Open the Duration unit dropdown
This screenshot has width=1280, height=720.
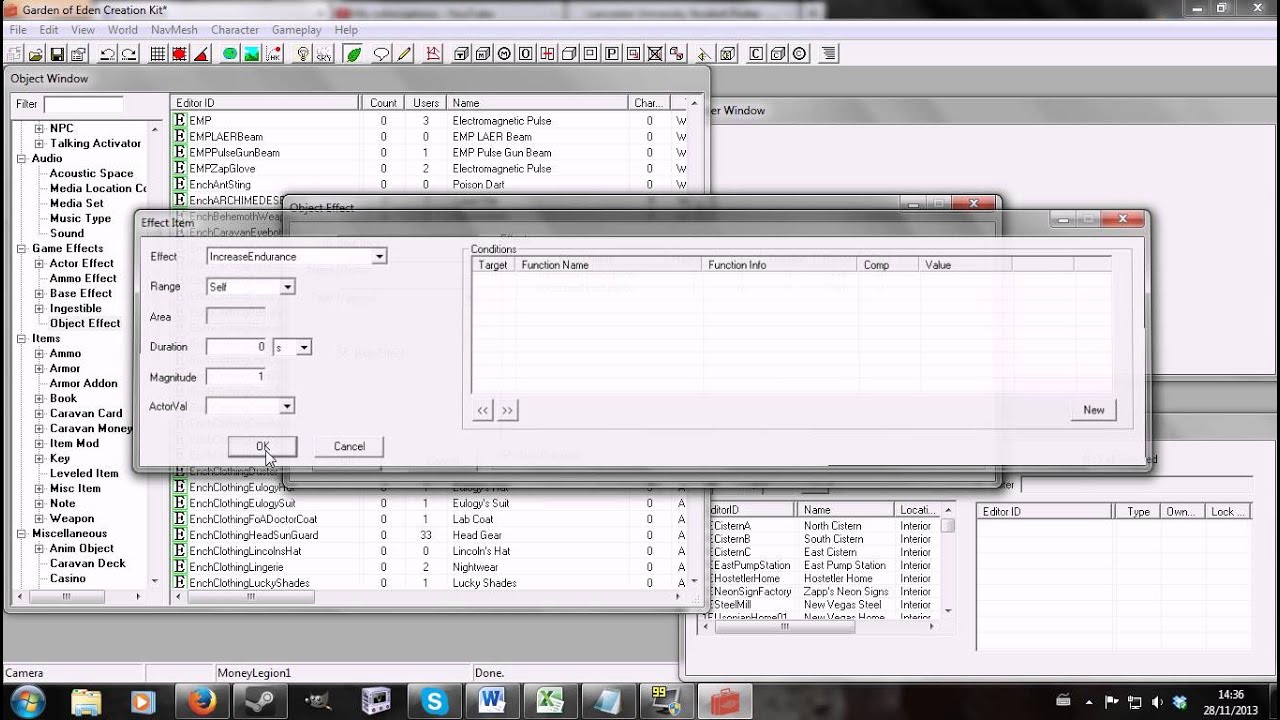click(304, 347)
